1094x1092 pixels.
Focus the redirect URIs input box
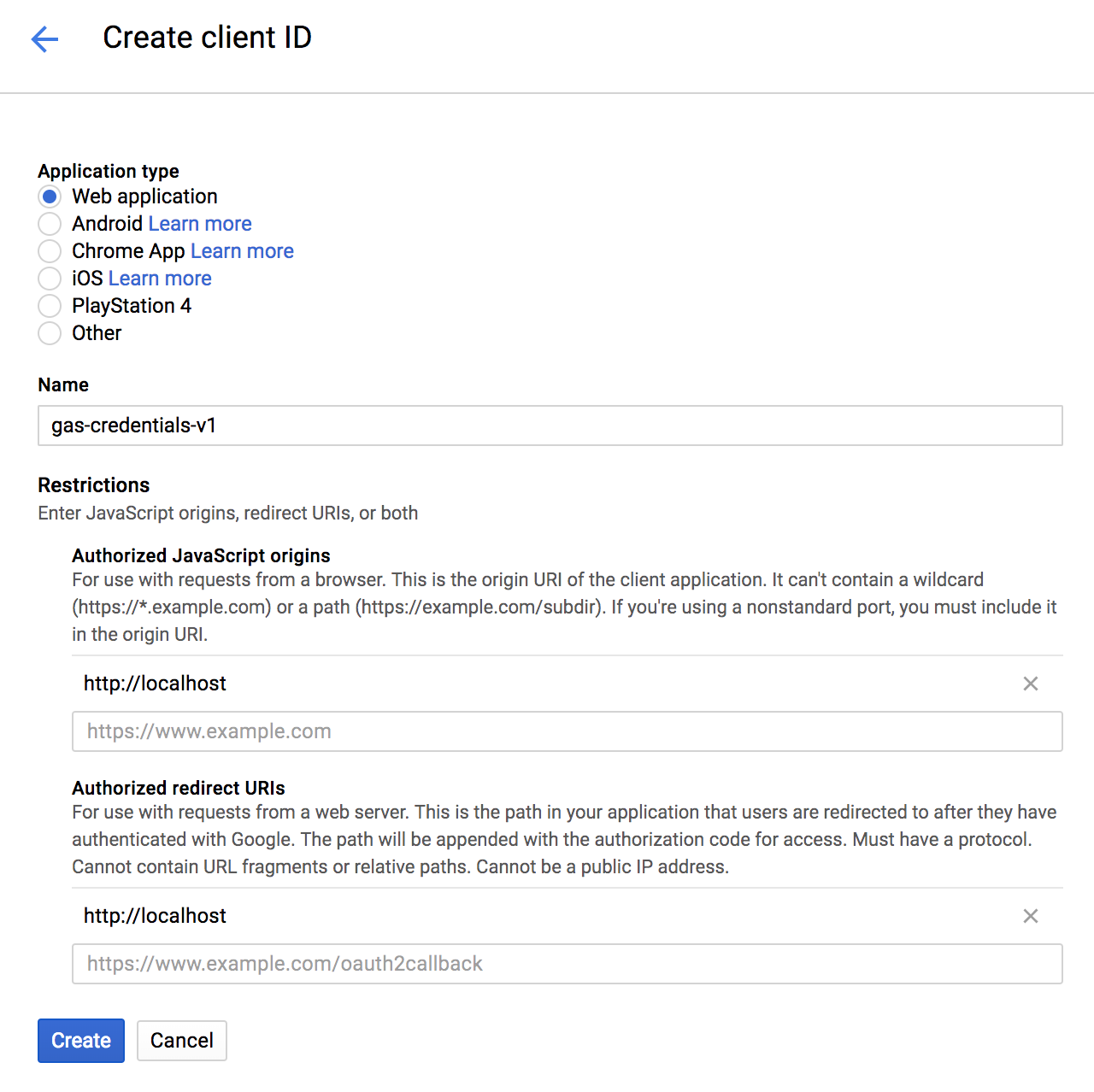(567, 964)
